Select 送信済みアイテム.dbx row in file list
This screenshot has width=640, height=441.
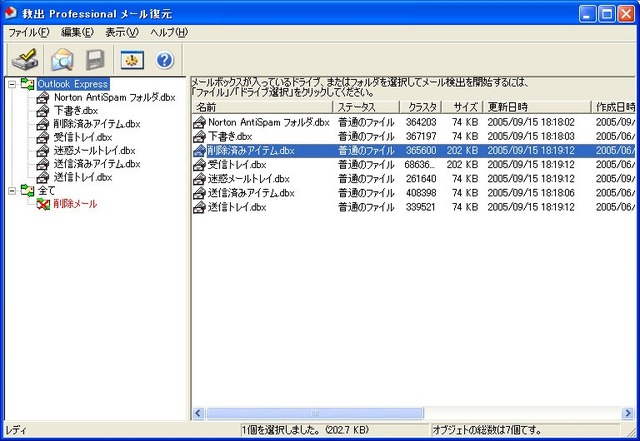tap(413, 193)
